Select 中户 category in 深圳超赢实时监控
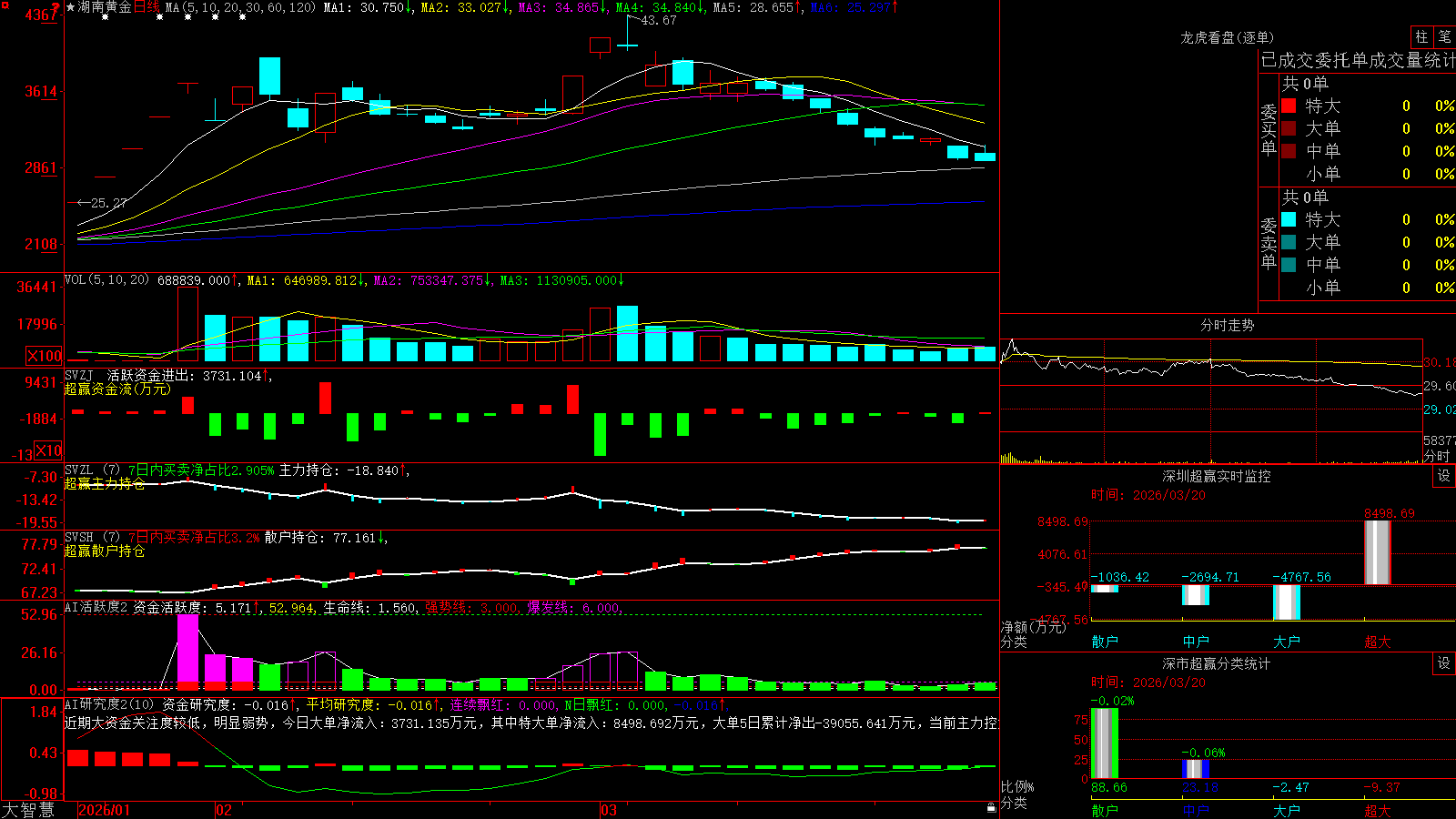This screenshot has width=1456, height=819. pos(1196,642)
